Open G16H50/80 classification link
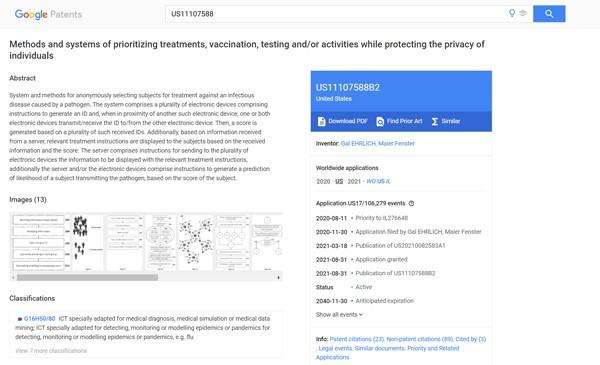Viewport: 600px width, 365px height. 40,318
